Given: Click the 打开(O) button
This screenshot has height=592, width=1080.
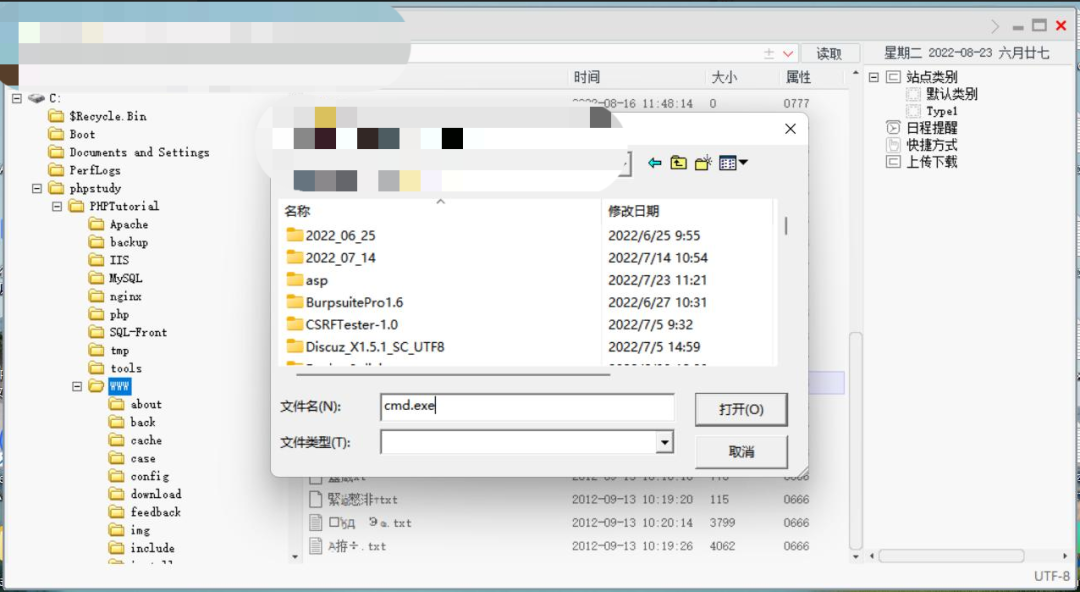Looking at the screenshot, I should click(741, 409).
